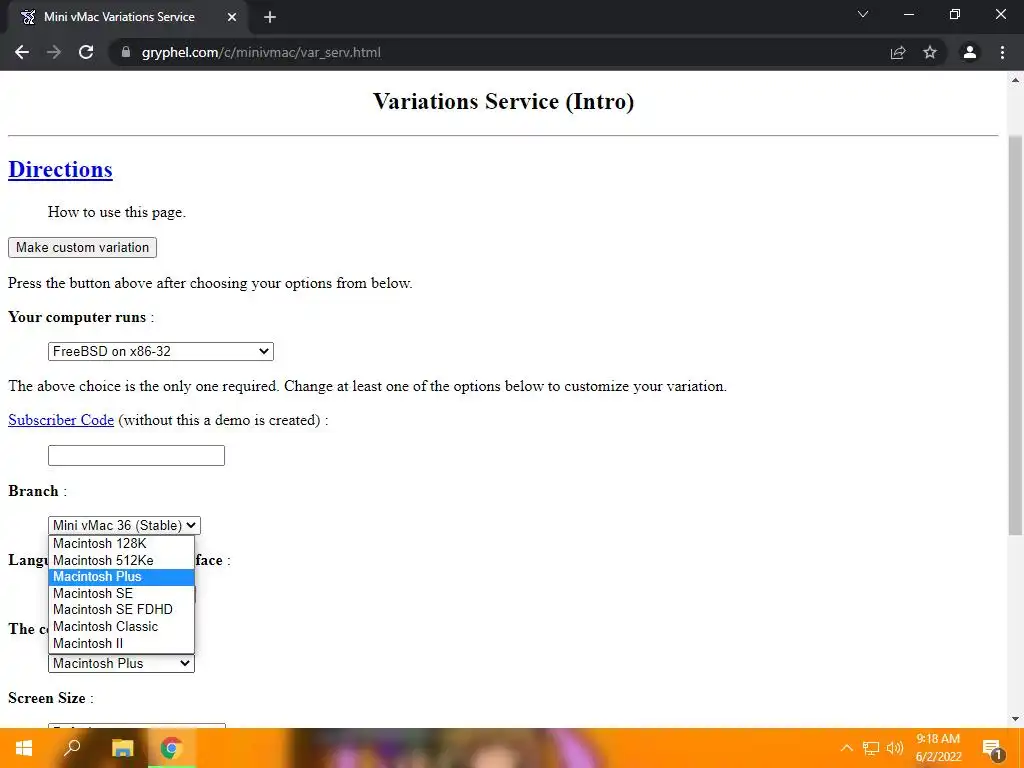The image size is (1024, 768).
Task: Open the tab search chevron
Action: click(x=863, y=14)
